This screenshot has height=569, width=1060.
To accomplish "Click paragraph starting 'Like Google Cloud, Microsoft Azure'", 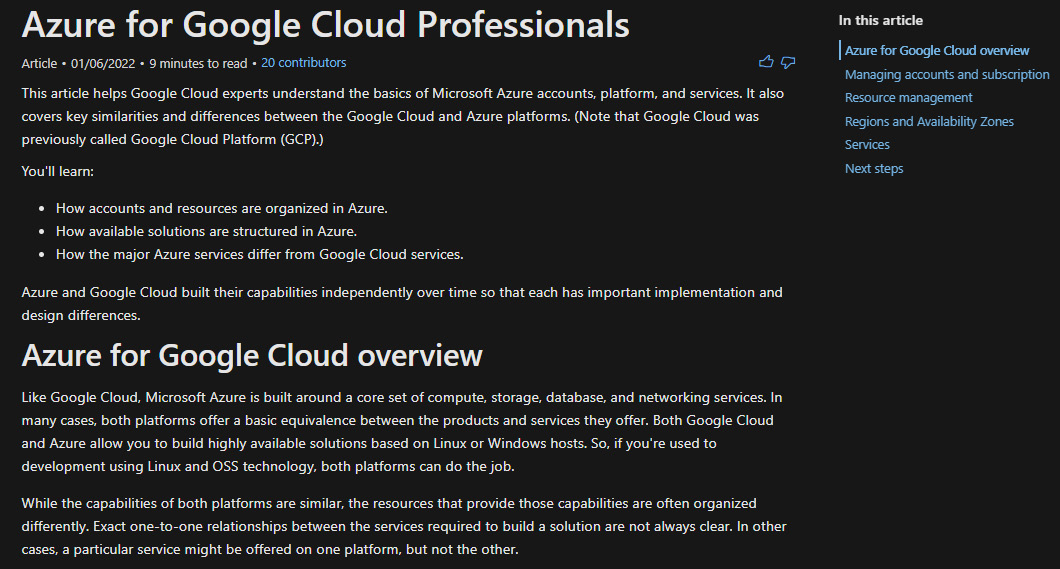I will click(402, 432).
